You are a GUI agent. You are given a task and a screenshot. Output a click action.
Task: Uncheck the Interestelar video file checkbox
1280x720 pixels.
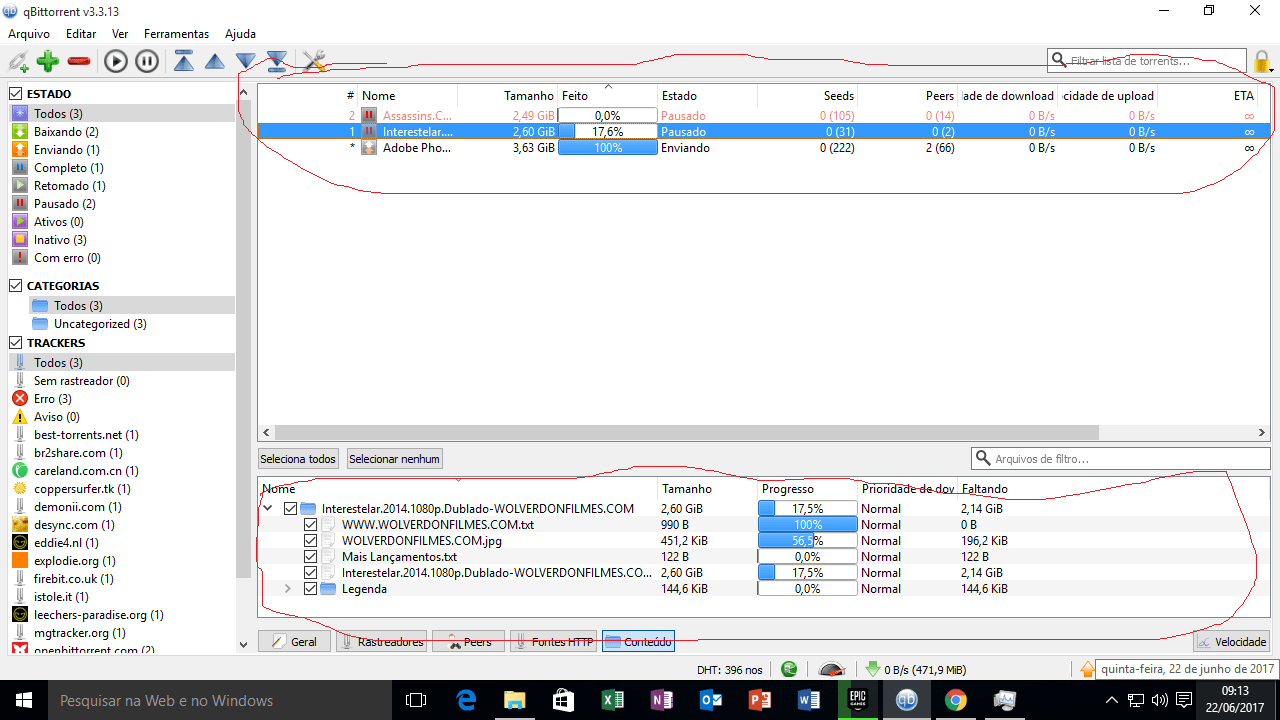[x=310, y=573]
